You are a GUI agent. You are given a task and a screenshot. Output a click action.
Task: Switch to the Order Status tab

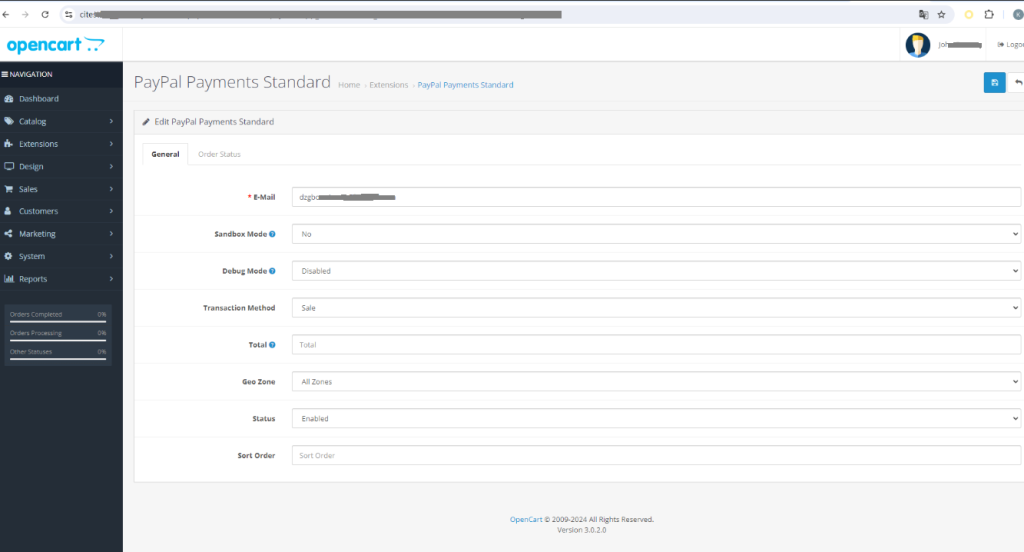(x=219, y=154)
